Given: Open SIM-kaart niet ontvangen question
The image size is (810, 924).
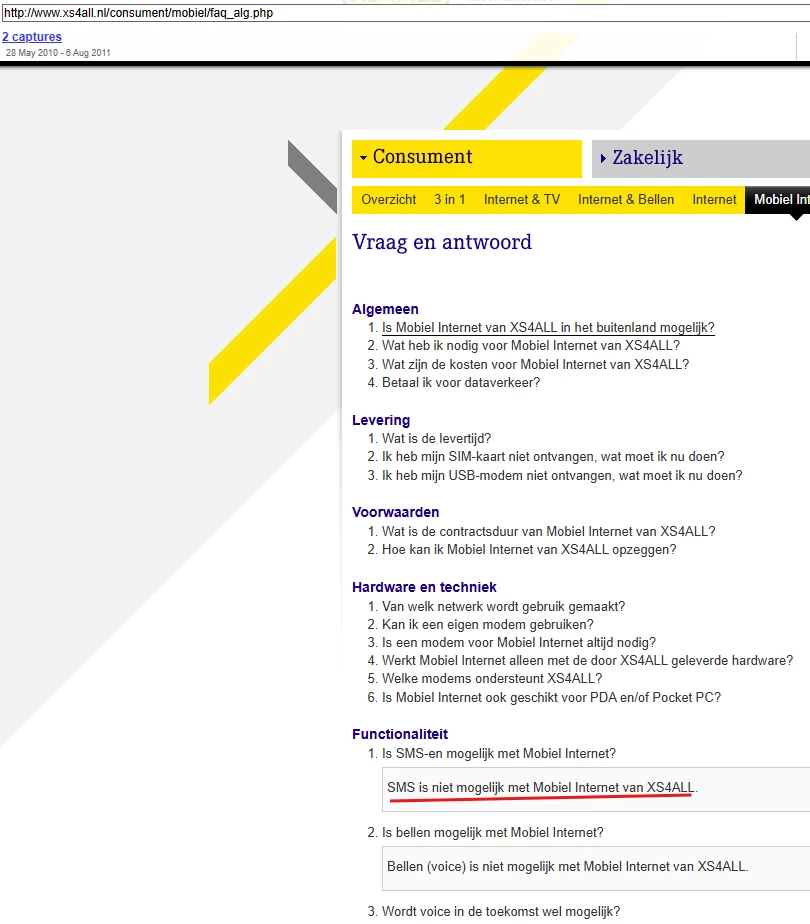Looking at the screenshot, I should tap(553, 457).
